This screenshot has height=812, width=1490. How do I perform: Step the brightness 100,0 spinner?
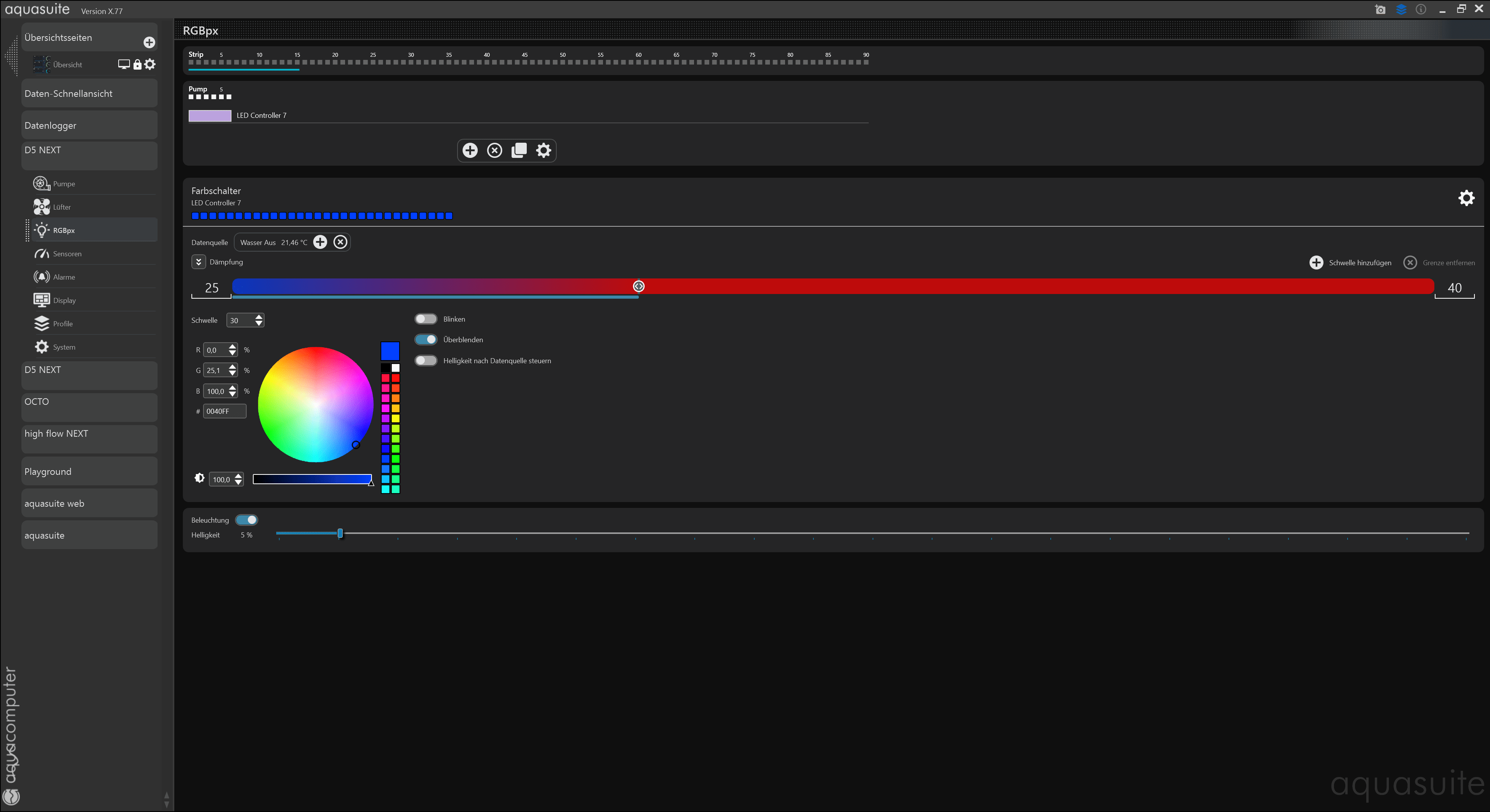click(x=238, y=479)
